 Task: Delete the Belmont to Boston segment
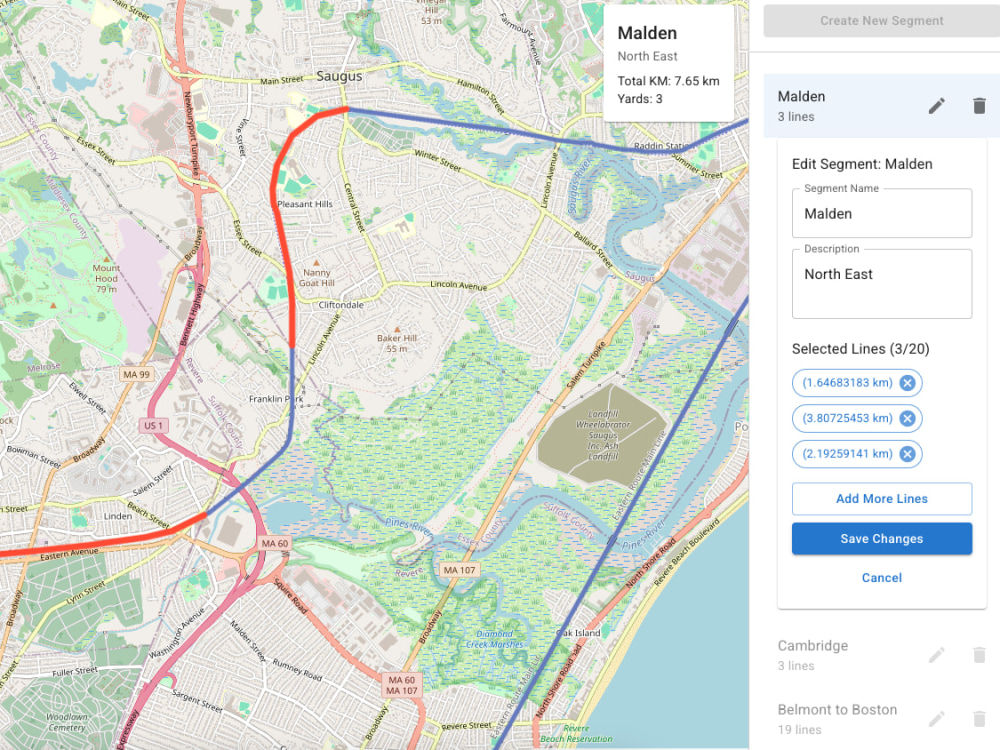[979, 719]
